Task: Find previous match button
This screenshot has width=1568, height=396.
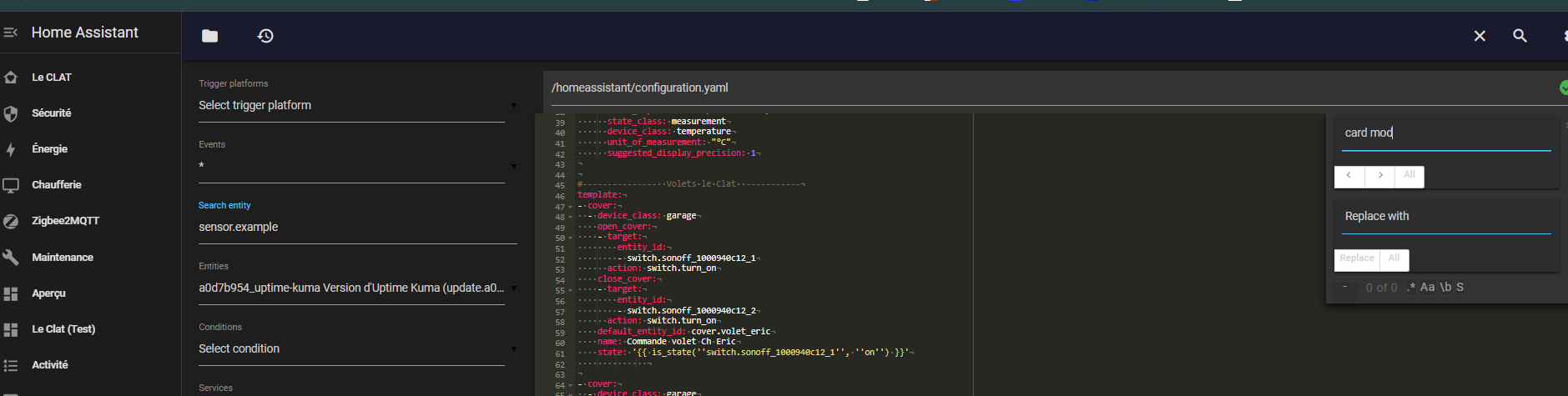Action: 1349,175
